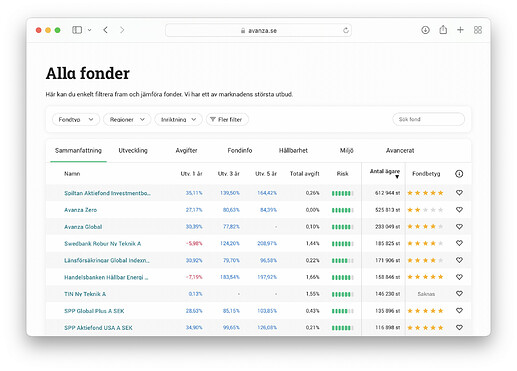The image size is (517, 371).
Task: Open the Safari downloads icon
Action: [x=425, y=30]
